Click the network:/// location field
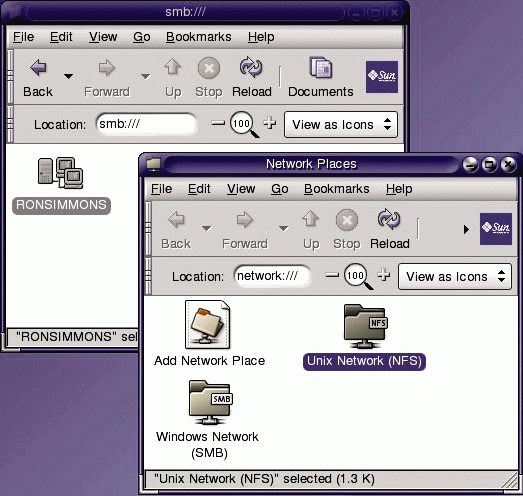This screenshot has width=523, height=496. 272,276
